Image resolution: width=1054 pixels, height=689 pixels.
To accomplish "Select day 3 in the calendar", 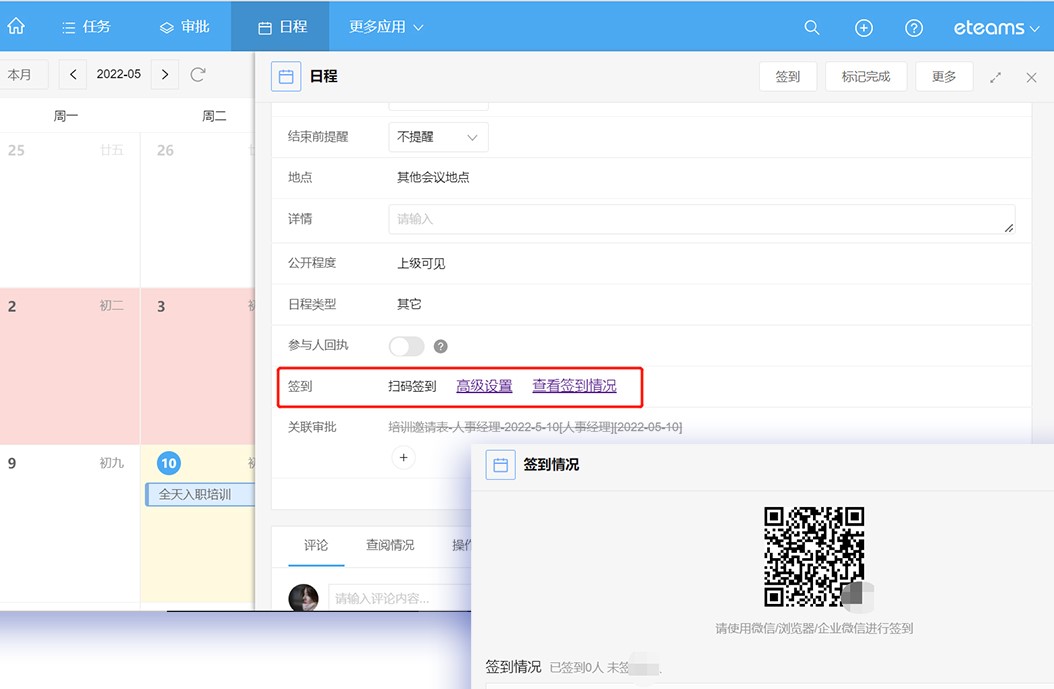I will [161, 307].
